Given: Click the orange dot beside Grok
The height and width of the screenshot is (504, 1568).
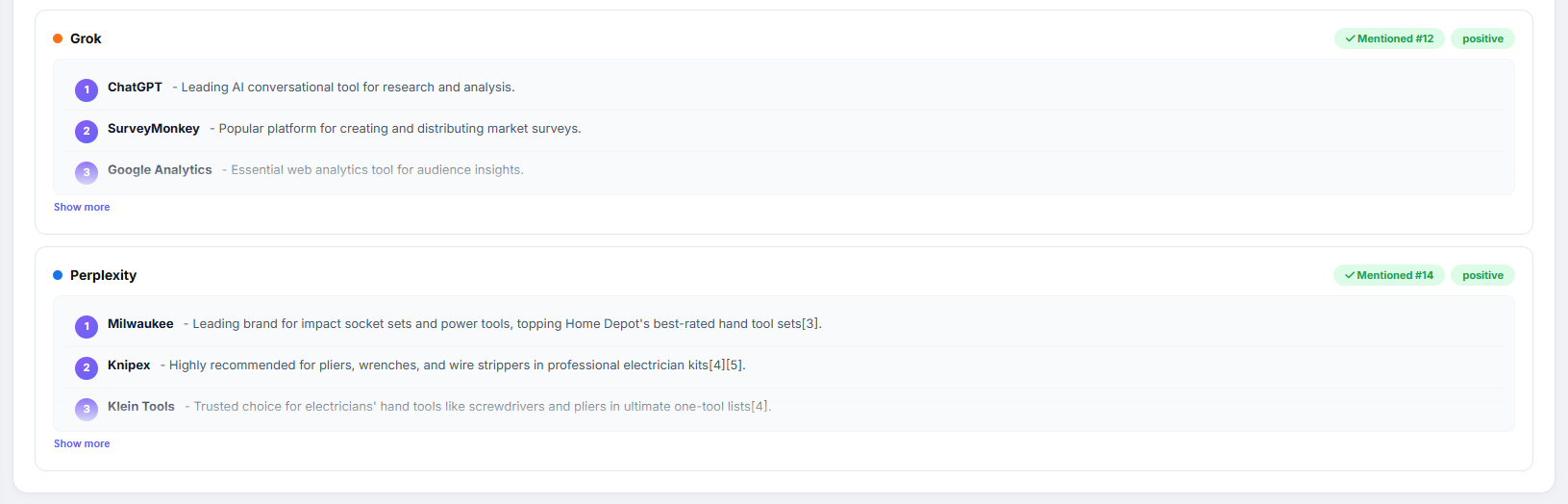Looking at the screenshot, I should 58,38.
